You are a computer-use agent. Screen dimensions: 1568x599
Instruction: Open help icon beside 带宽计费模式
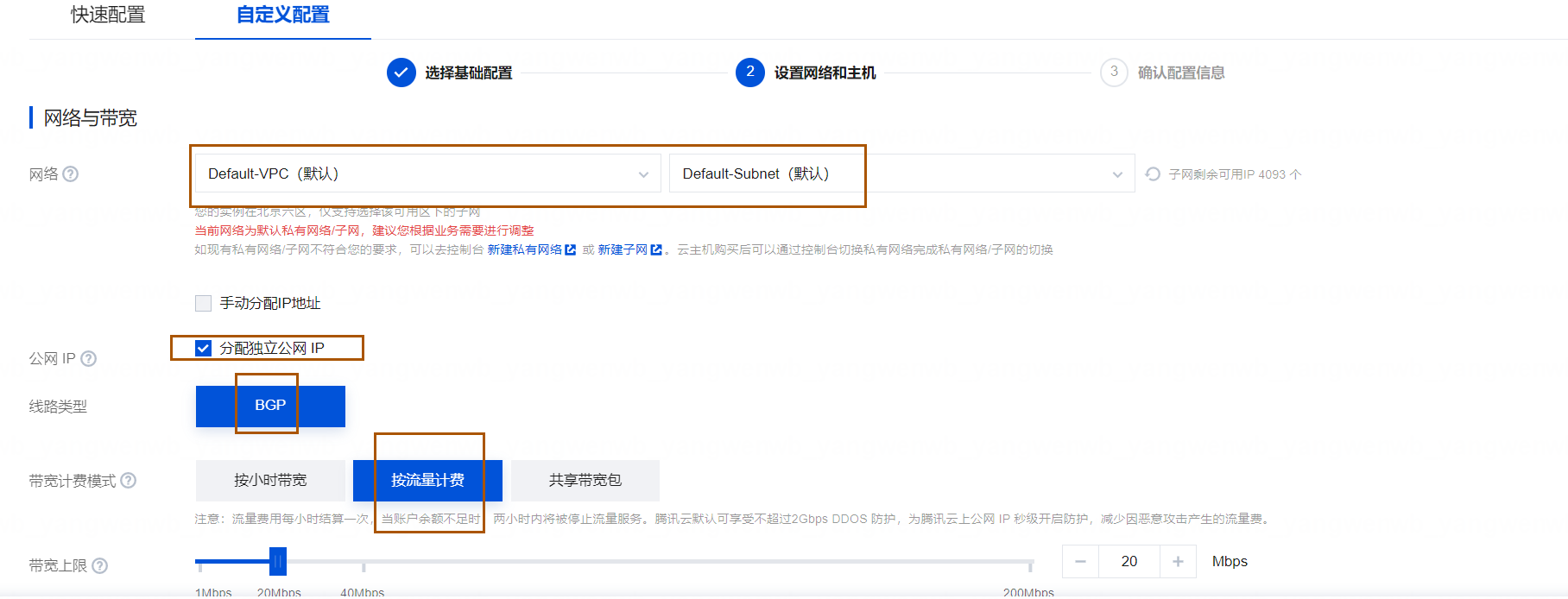coord(128,480)
